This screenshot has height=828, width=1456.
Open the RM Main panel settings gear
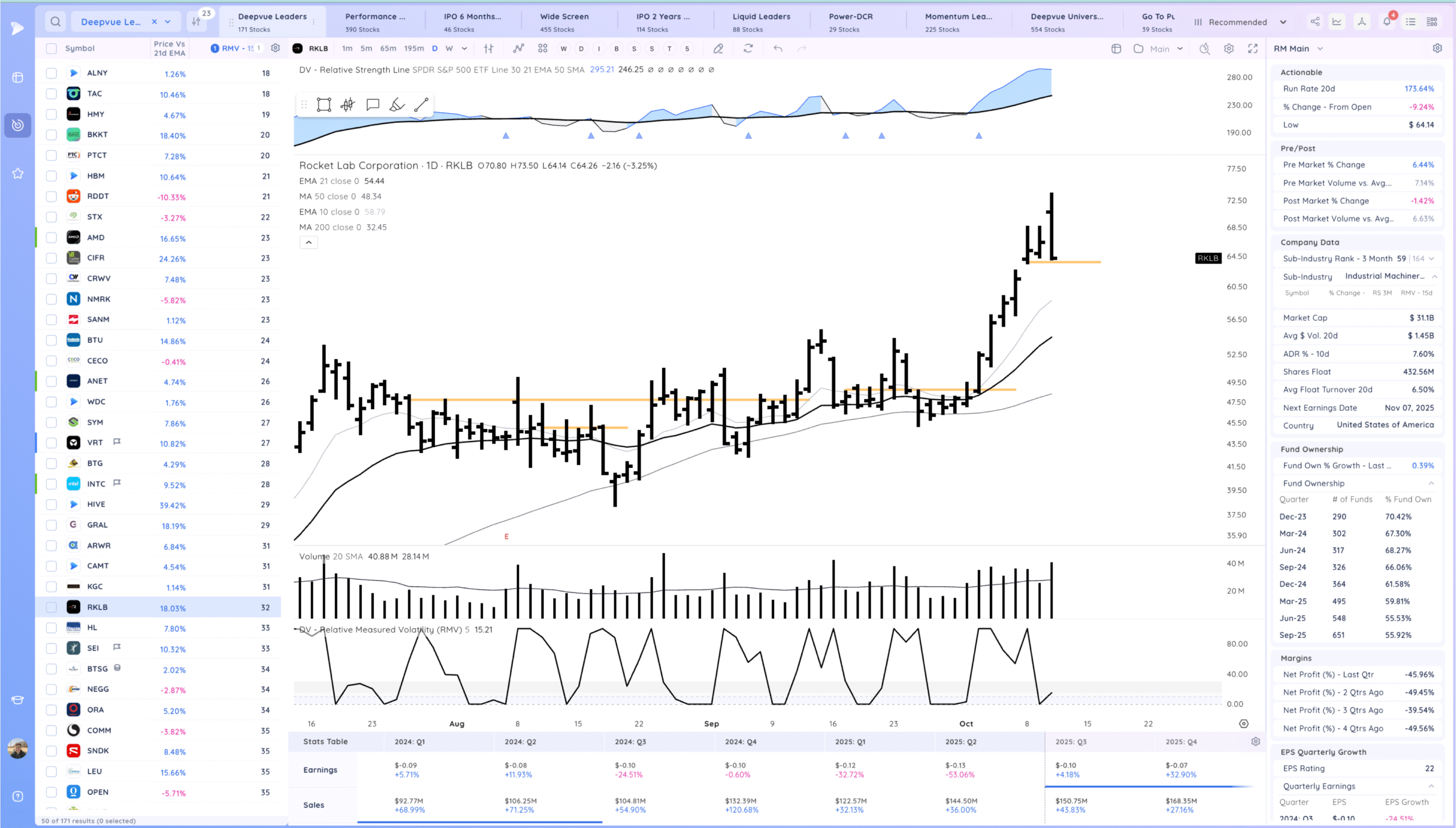coord(1437,48)
